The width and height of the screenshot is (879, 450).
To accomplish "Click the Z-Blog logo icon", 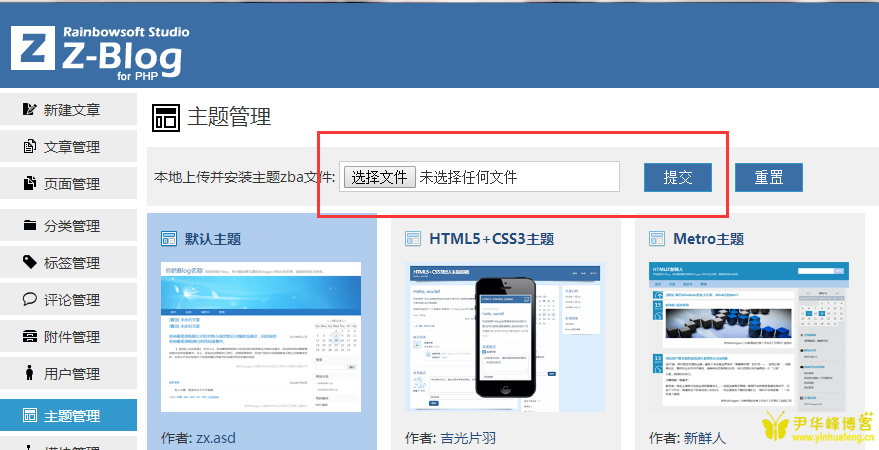I will [x=33, y=48].
